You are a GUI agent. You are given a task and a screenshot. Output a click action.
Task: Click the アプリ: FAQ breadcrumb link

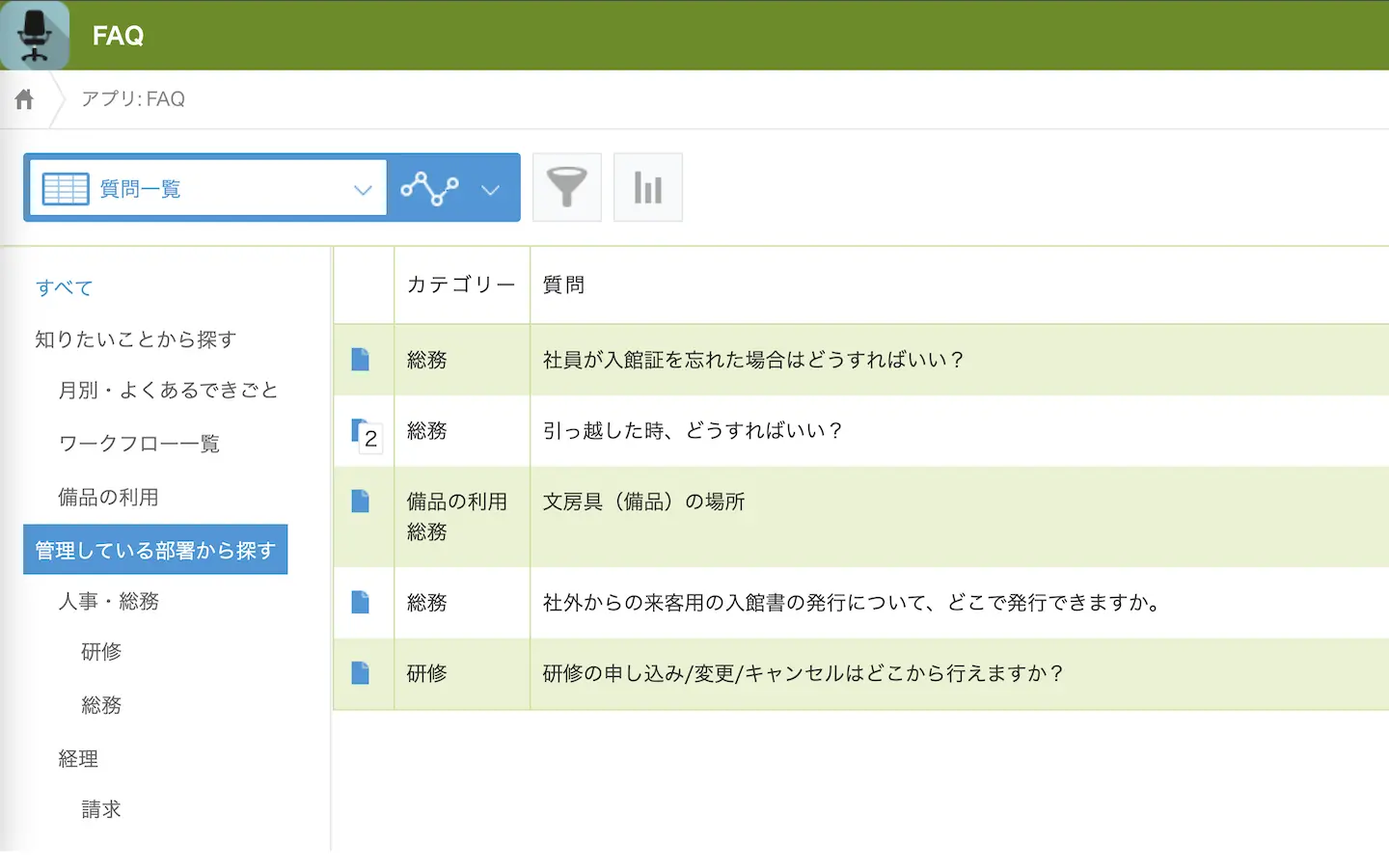tap(133, 99)
